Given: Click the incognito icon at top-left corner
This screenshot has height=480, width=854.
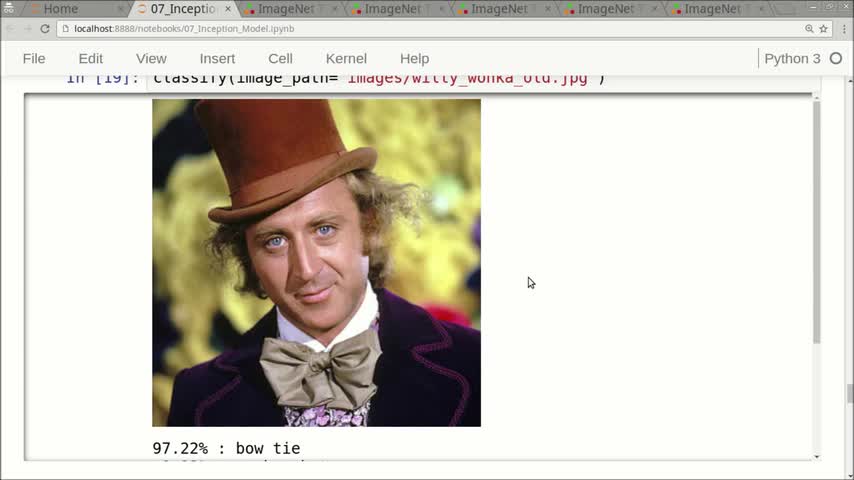Looking at the screenshot, I should pos(9,7).
